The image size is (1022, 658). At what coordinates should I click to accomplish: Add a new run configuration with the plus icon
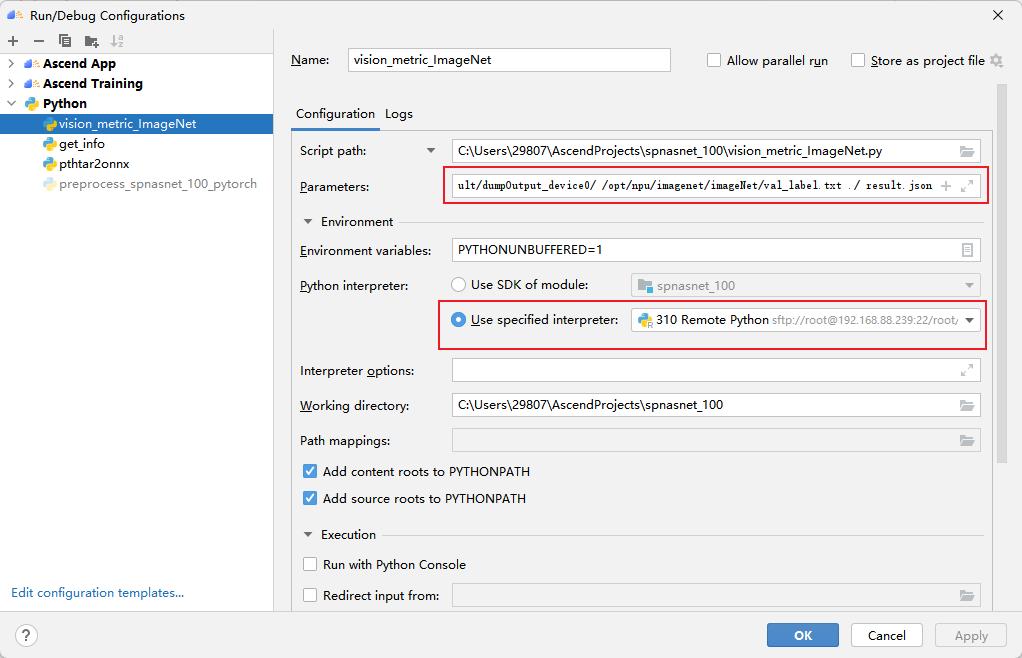click(11, 40)
